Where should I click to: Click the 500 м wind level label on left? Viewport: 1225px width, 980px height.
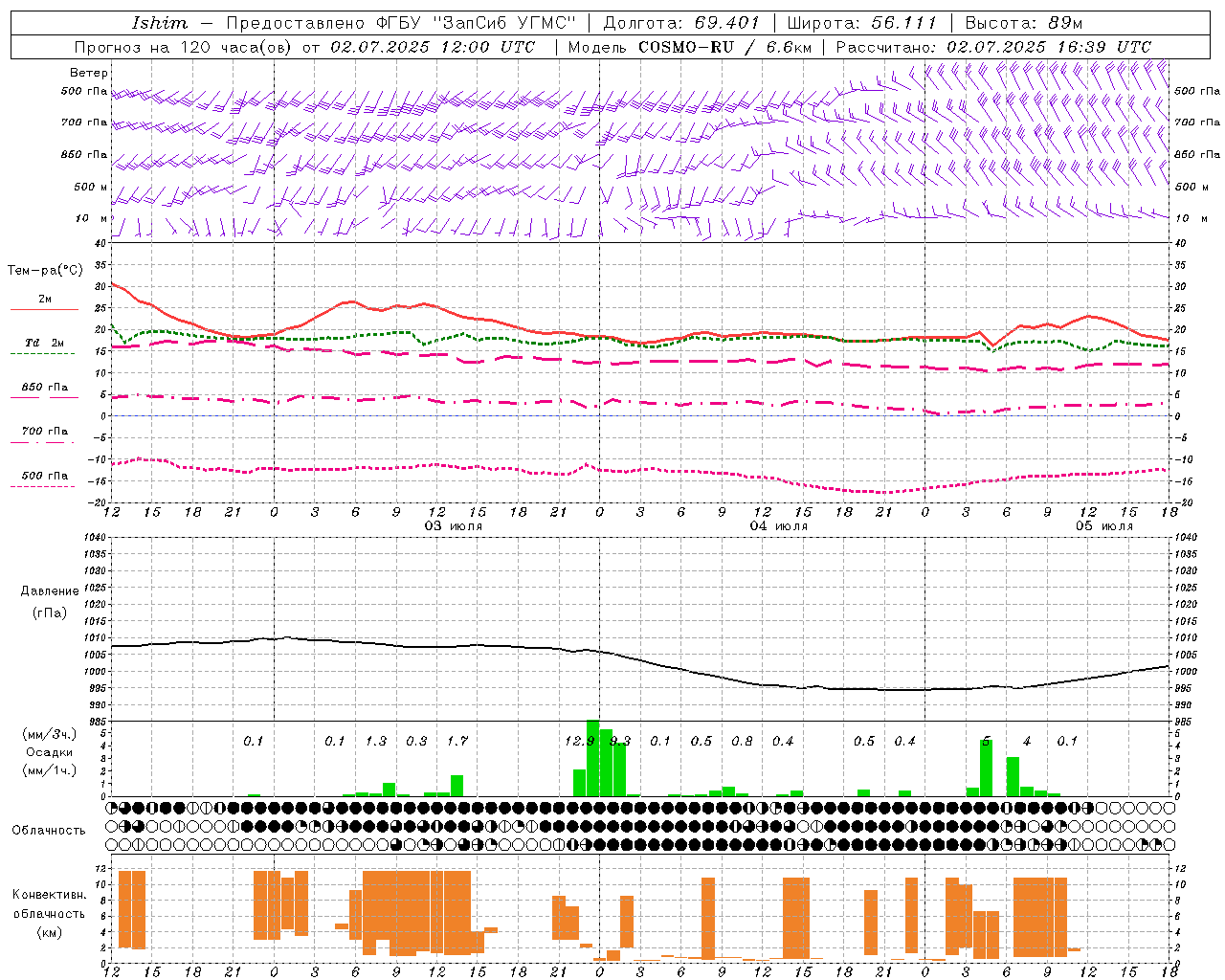(91, 187)
